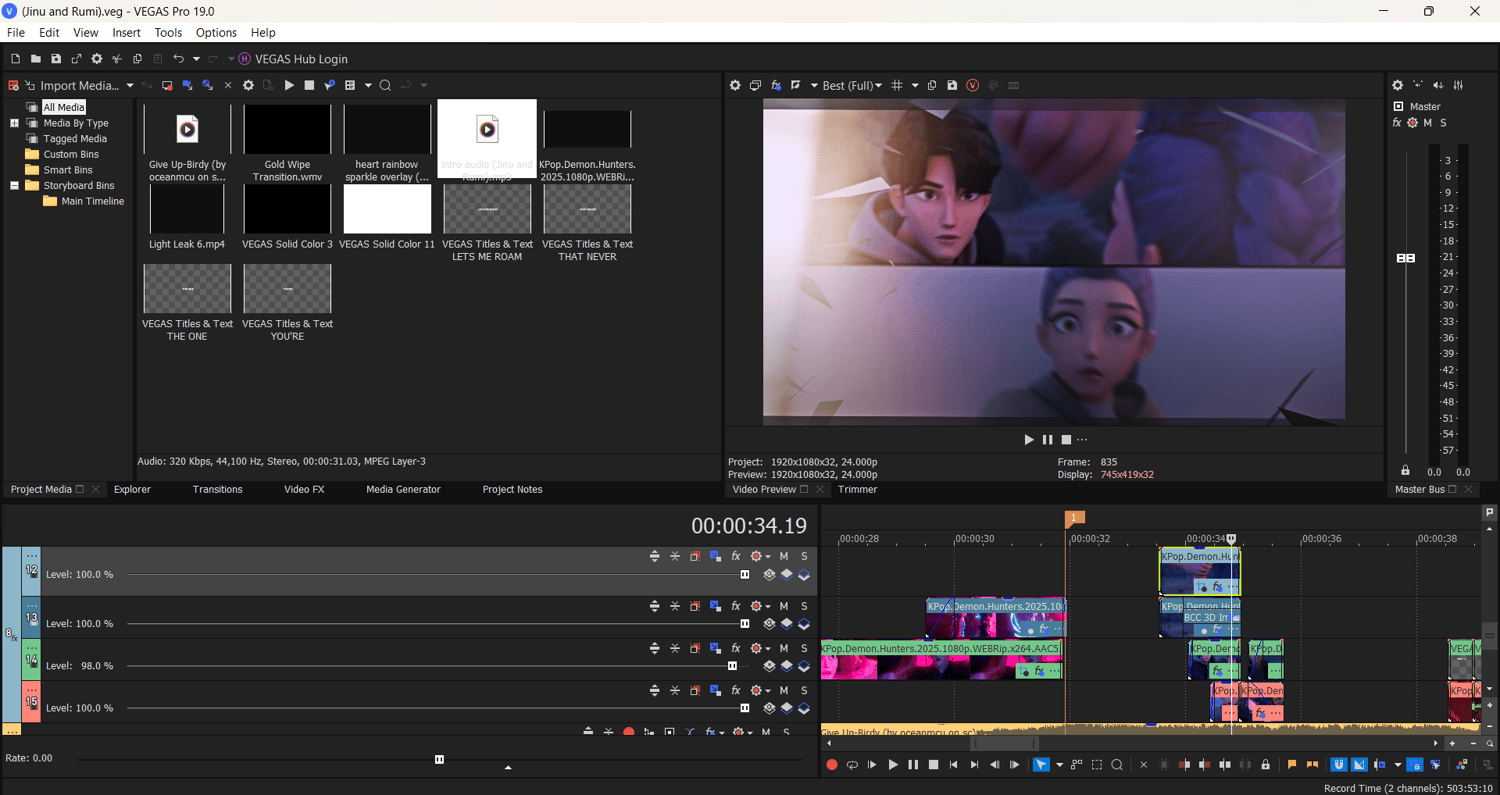The width and height of the screenshot is (1500, 795).
Task: Open Video Preview properties gear icon
Action: 735,85
